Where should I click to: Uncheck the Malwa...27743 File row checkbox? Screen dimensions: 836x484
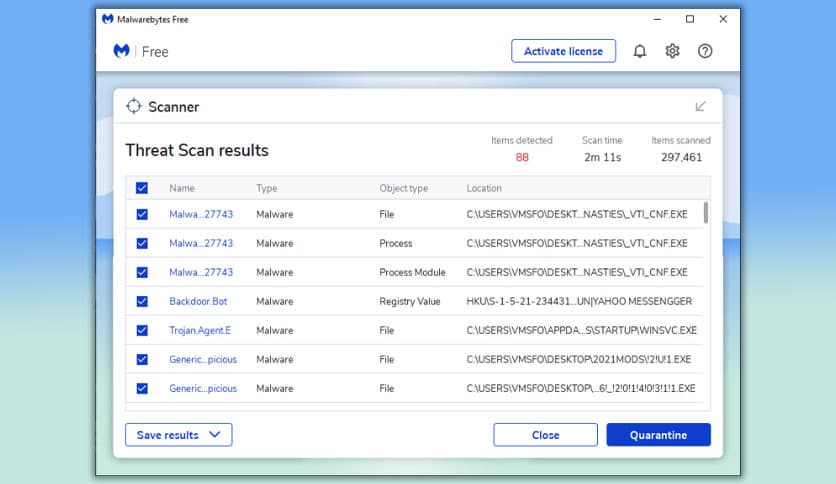click(142, 214)
